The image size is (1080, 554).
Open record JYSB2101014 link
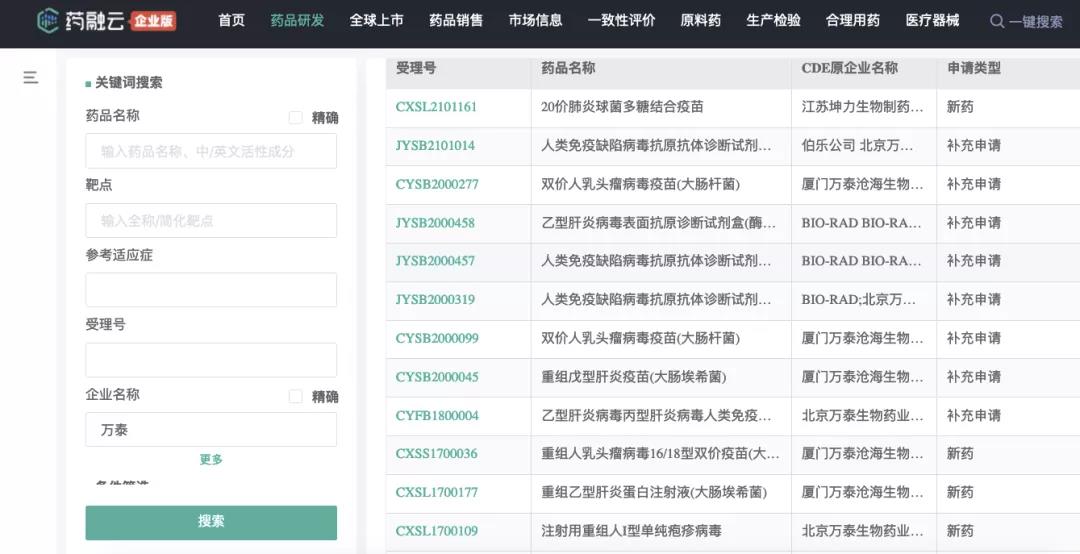(x=435, y=146)
